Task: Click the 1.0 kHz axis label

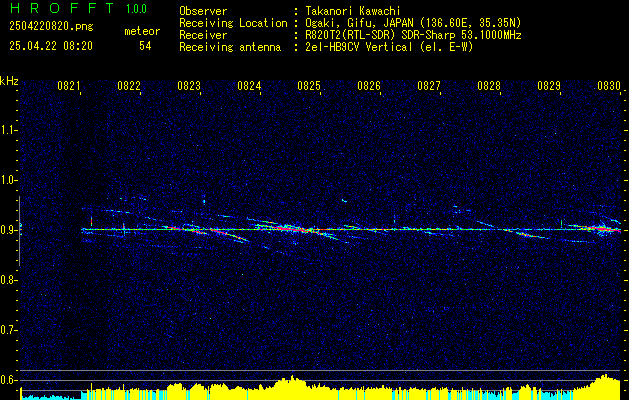Action: [8, 180]
